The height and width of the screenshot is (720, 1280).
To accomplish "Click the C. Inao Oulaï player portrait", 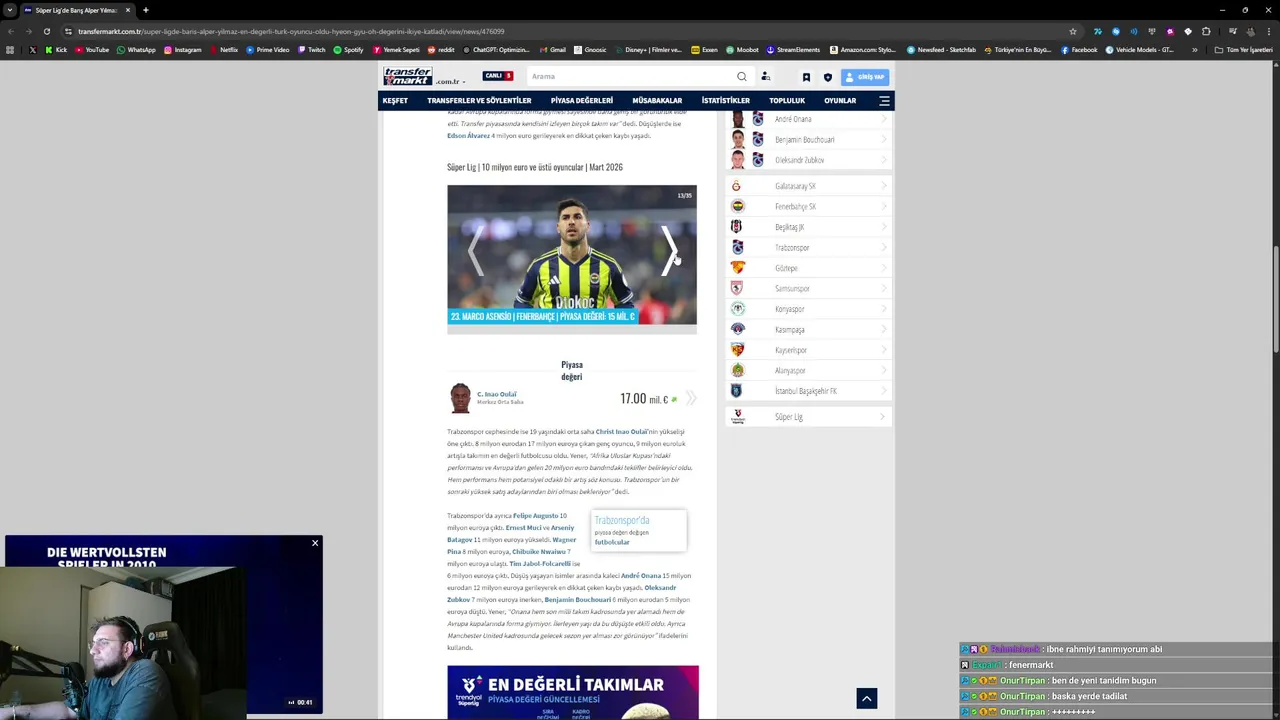I will click(460, 398).
